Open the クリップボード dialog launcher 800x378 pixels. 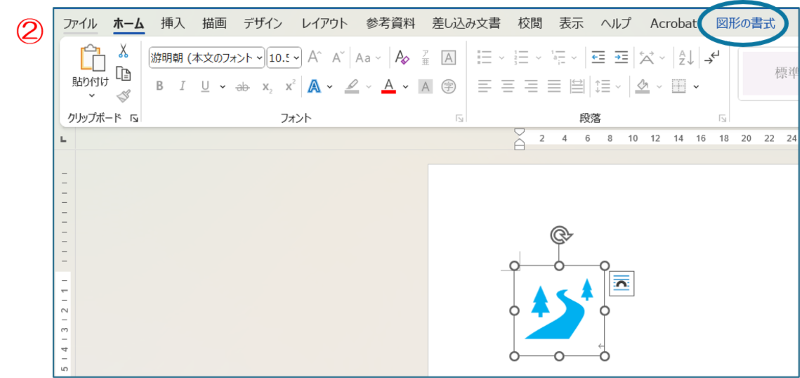(x=134, y=118)
